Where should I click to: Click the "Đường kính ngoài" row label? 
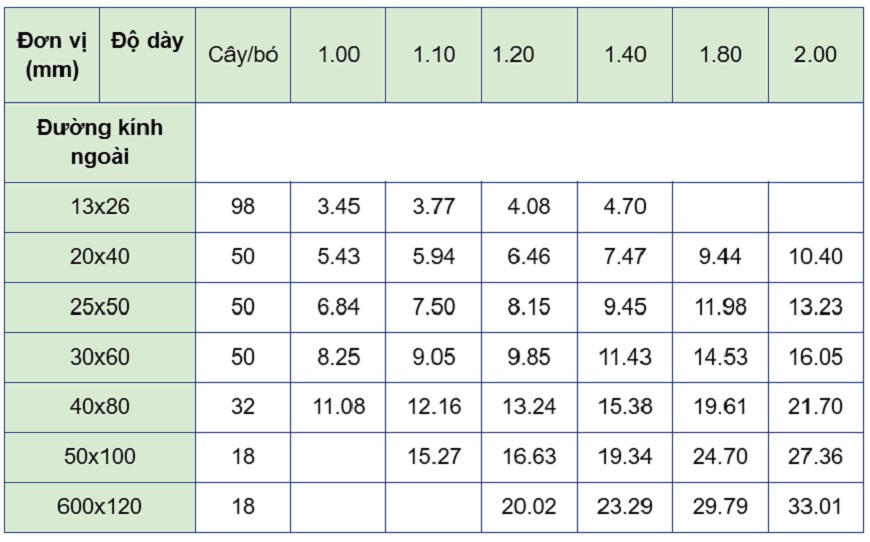point(100,142)
